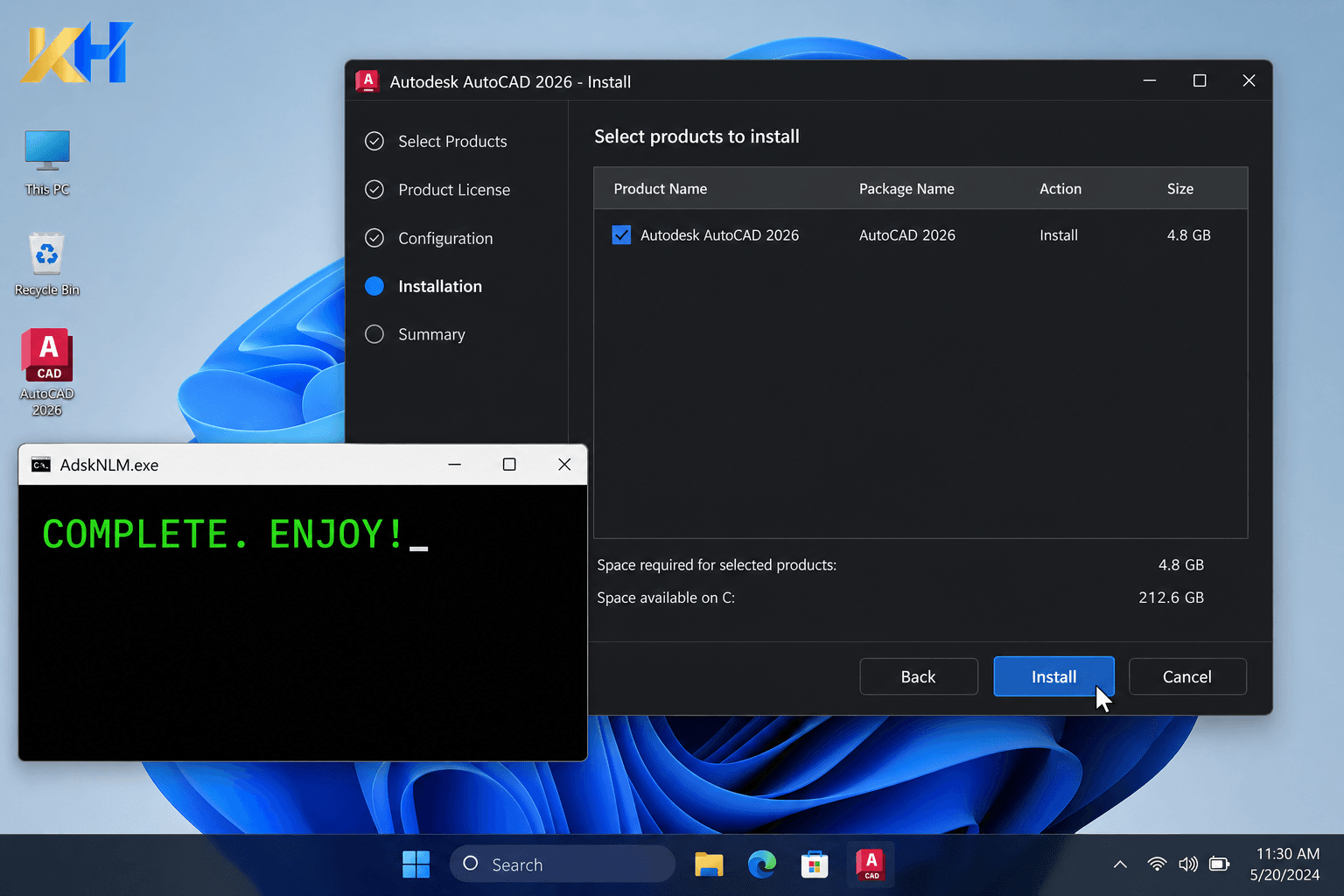Click the Product Name column header

(661, 189)
